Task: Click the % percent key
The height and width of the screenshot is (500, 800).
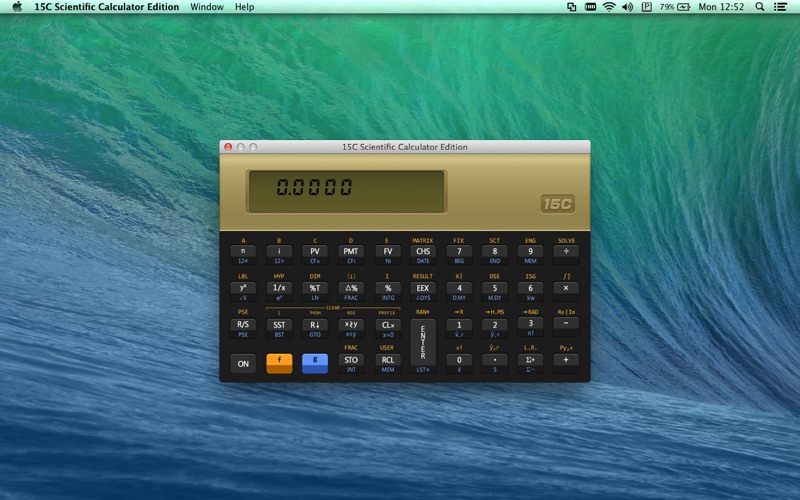Action: [387, 291]
